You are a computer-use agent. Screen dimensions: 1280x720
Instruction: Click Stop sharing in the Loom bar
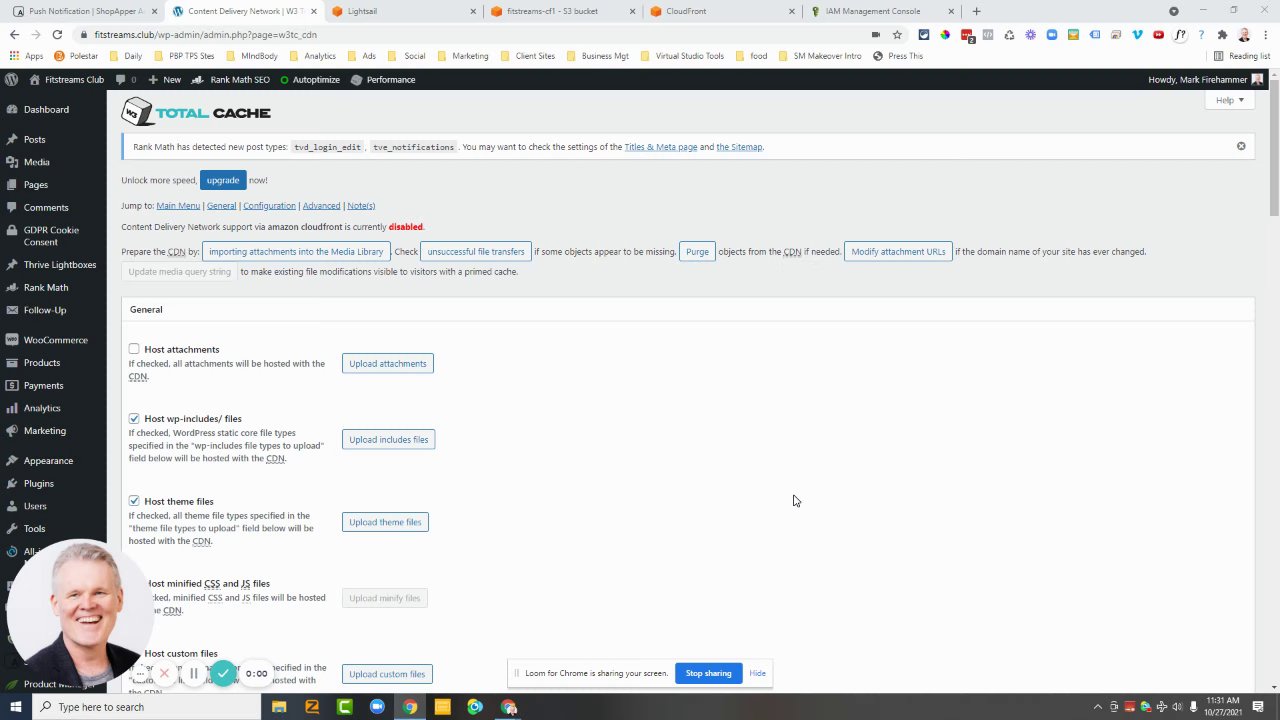708,673
